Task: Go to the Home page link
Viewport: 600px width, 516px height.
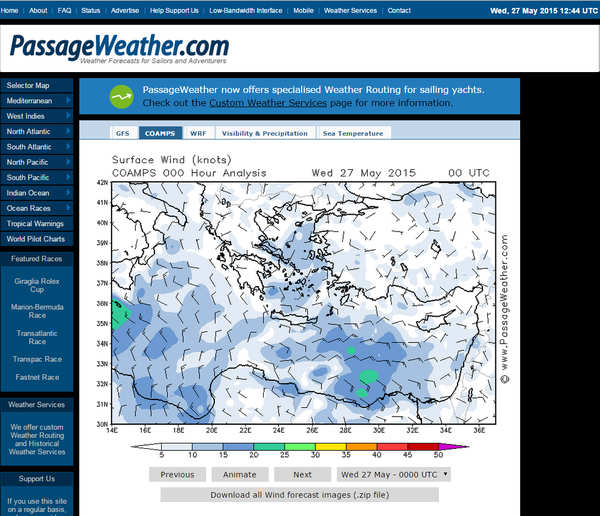Action: [10, 11]
